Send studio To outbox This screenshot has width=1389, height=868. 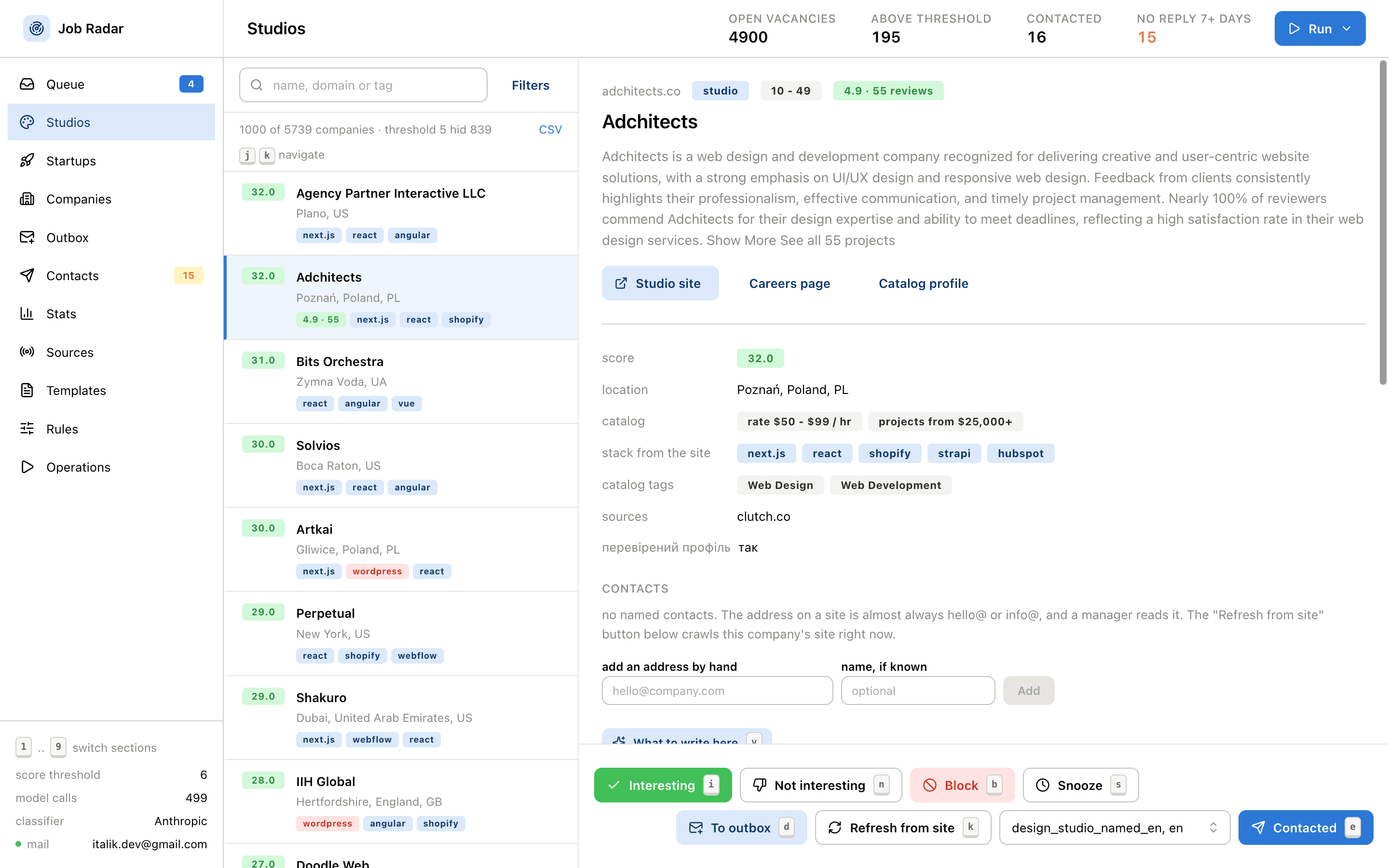tap(742, 827)
